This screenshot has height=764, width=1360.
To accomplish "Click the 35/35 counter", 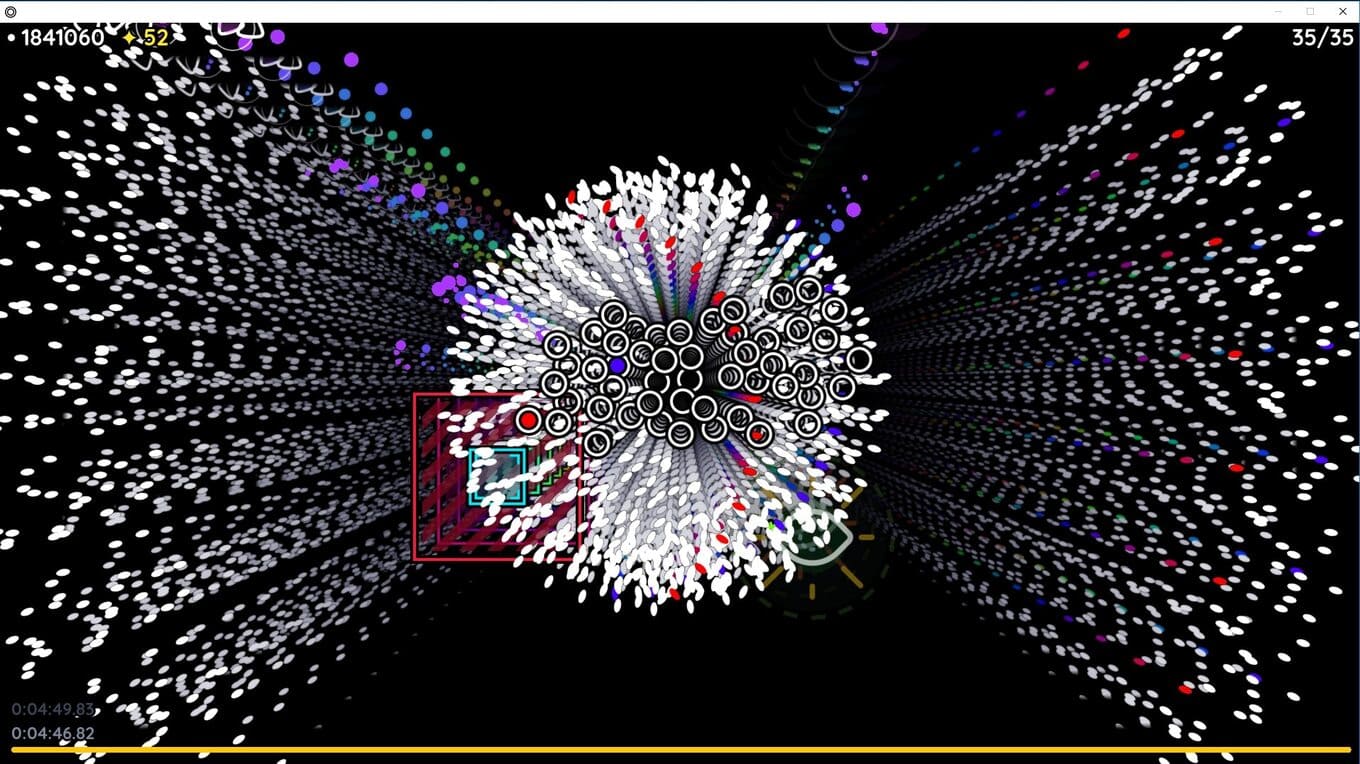I will tap(1322, 38).
